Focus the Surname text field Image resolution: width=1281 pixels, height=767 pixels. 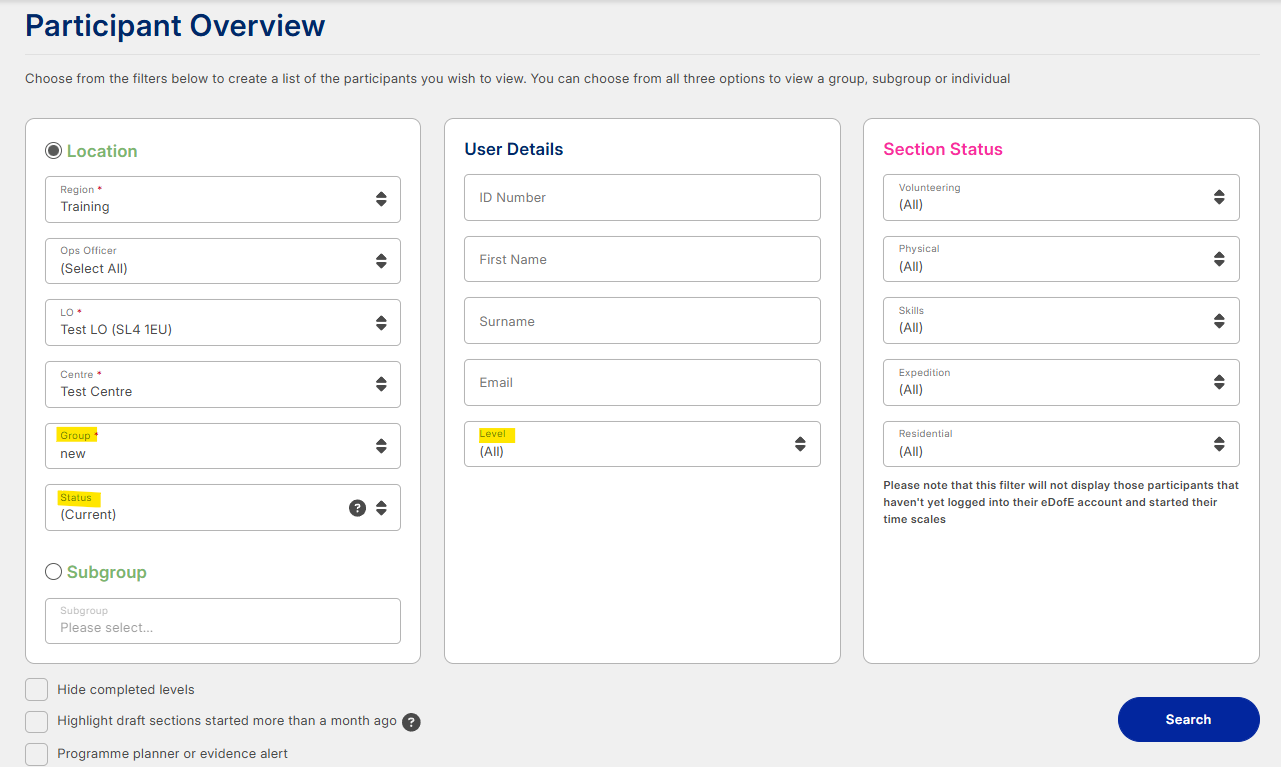point(641,321)
